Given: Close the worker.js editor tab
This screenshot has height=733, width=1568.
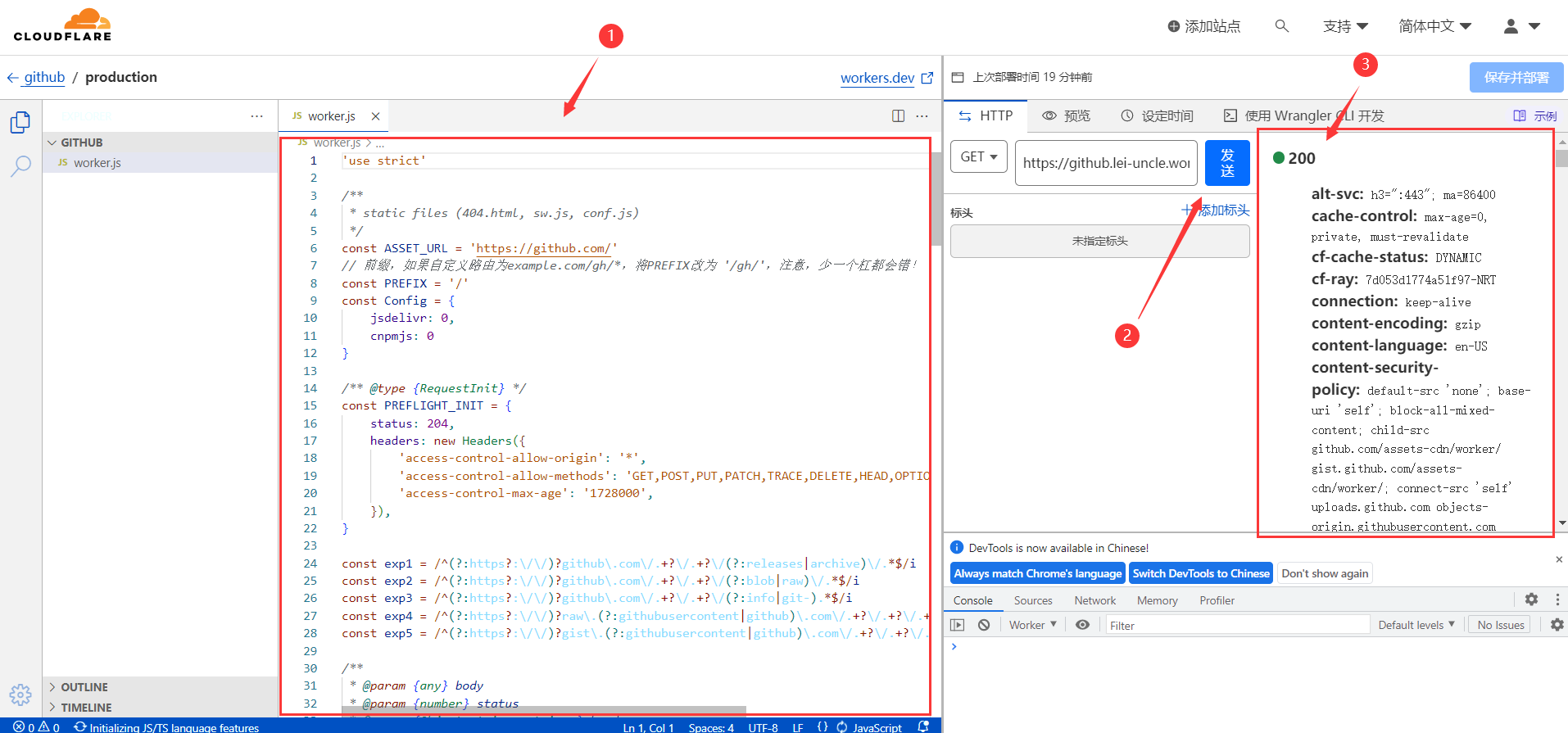Looking at the screenshot, I should click(375, 116).
